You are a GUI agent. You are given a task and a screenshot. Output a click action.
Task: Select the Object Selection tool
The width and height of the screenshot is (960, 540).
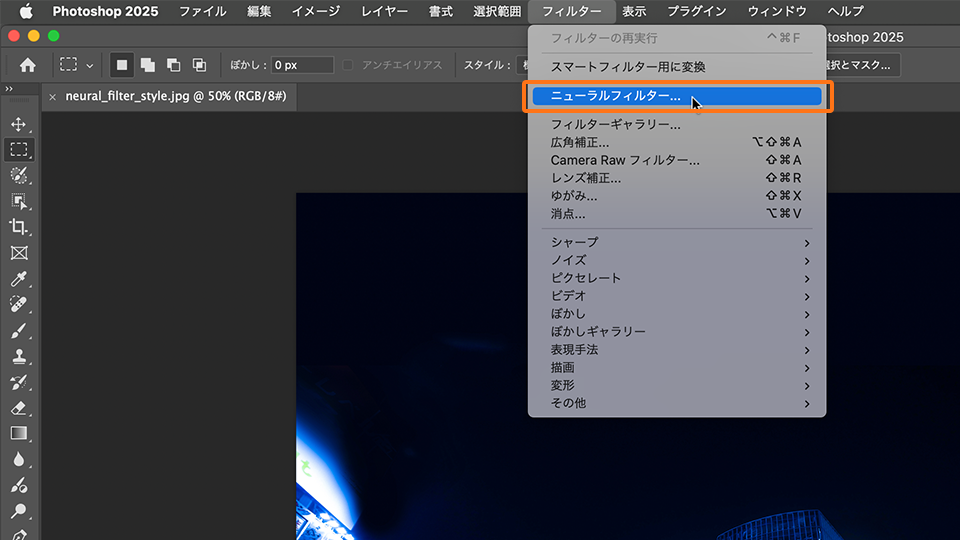click(18, 201)
